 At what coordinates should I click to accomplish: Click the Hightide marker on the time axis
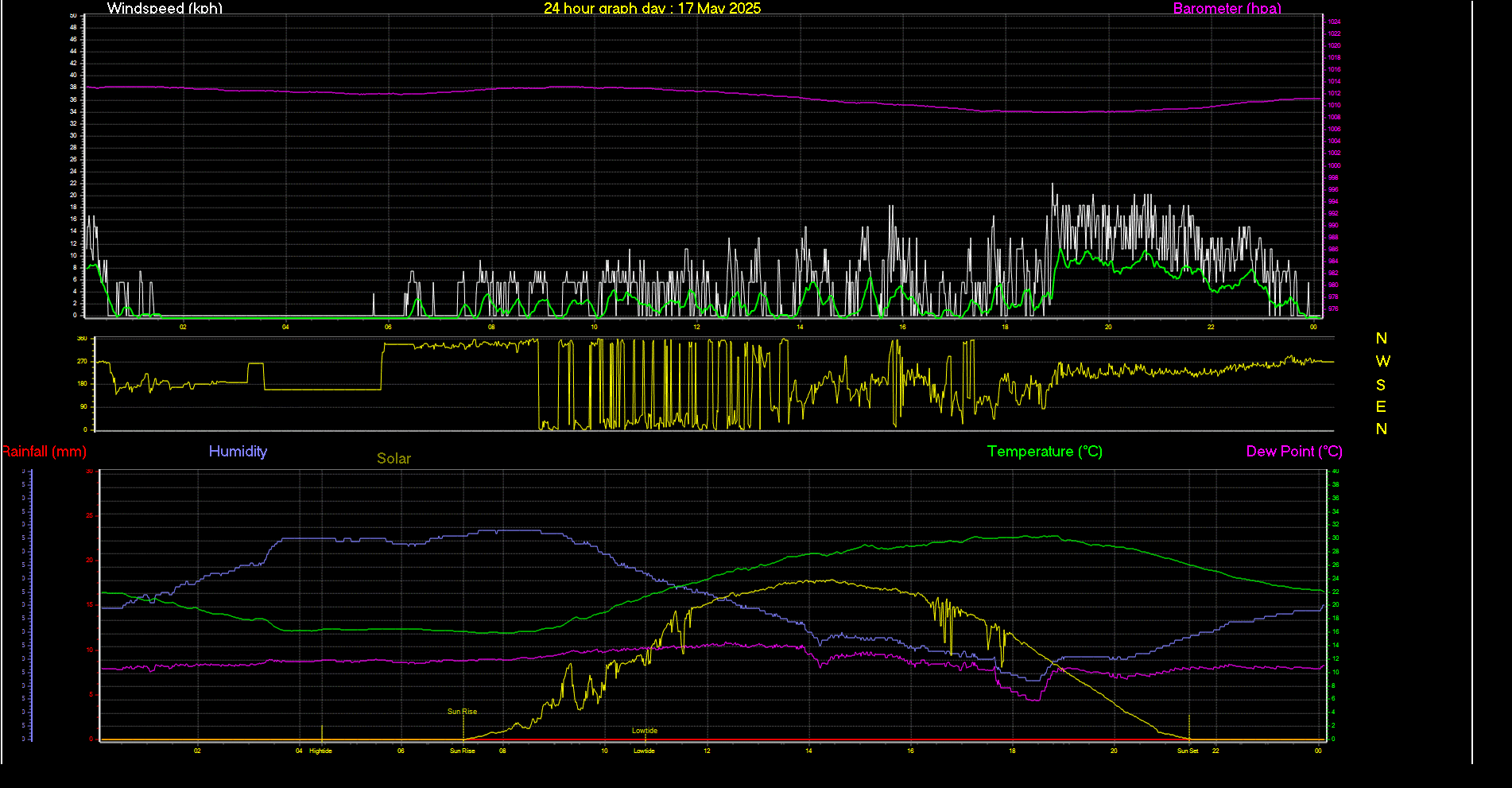pos(320,751)
